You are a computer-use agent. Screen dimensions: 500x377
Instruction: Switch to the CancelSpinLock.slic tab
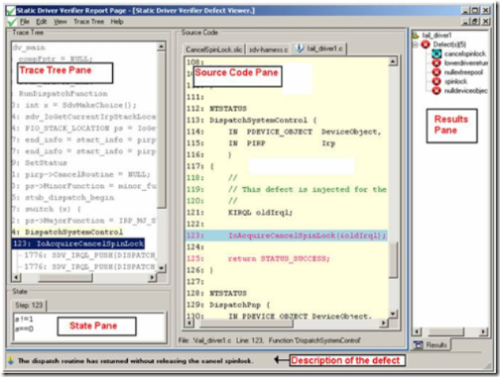pyautogui.click(x=214, y=50)
